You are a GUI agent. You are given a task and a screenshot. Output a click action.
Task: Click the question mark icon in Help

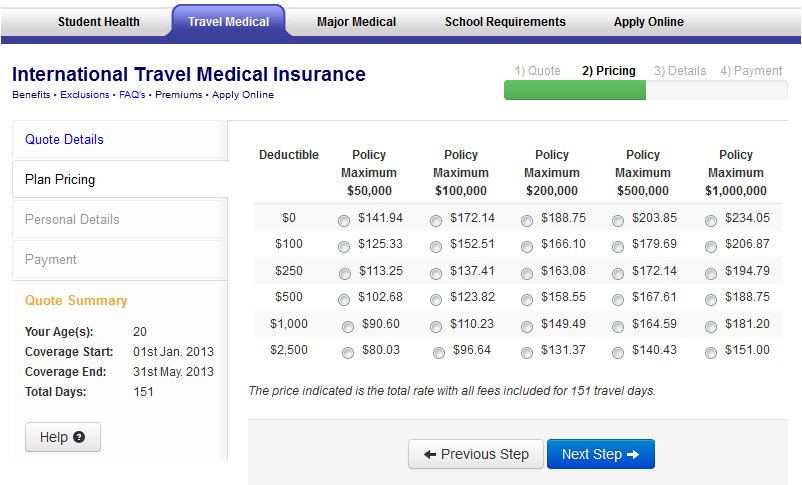pos(79,437)
